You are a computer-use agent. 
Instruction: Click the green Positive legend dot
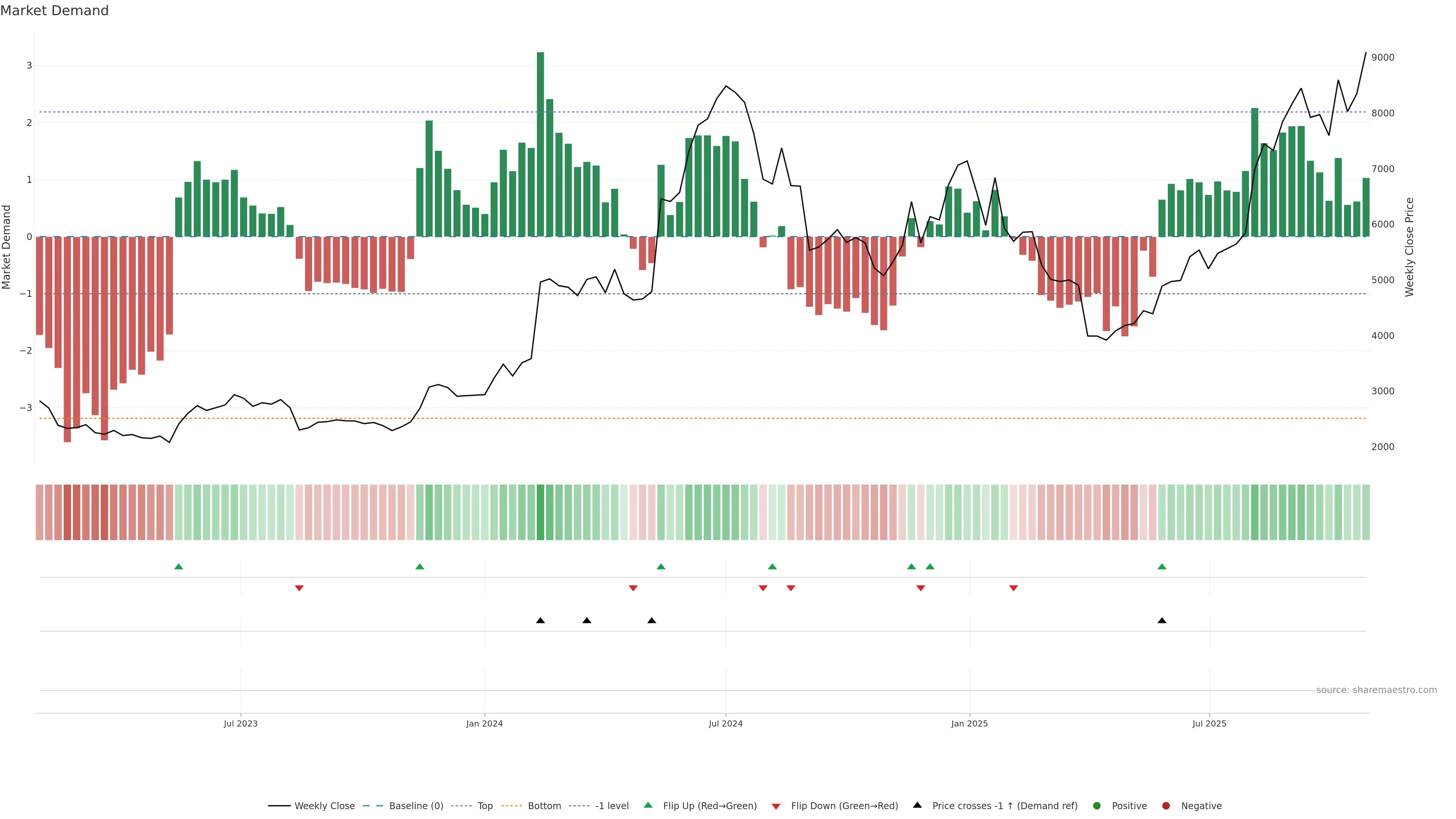pyautogui.click(x=1097, y=806)
